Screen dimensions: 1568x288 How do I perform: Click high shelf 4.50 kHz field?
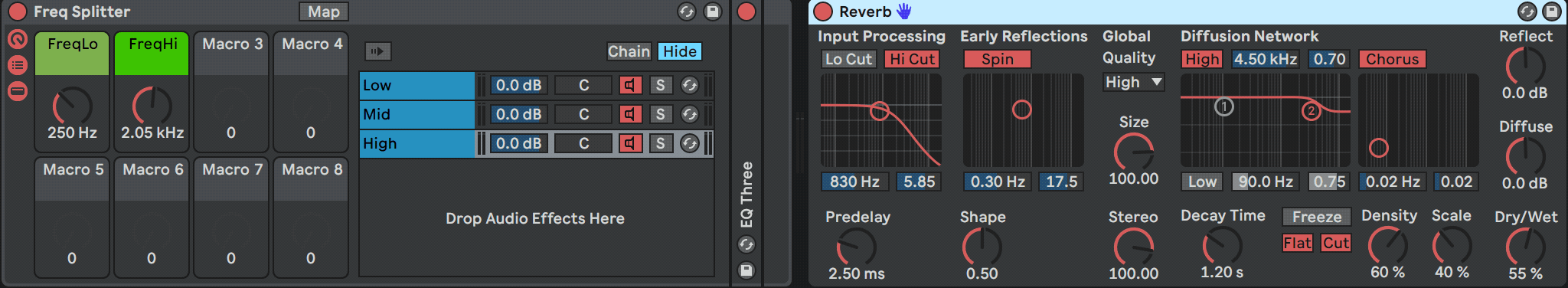point(1266,59)
